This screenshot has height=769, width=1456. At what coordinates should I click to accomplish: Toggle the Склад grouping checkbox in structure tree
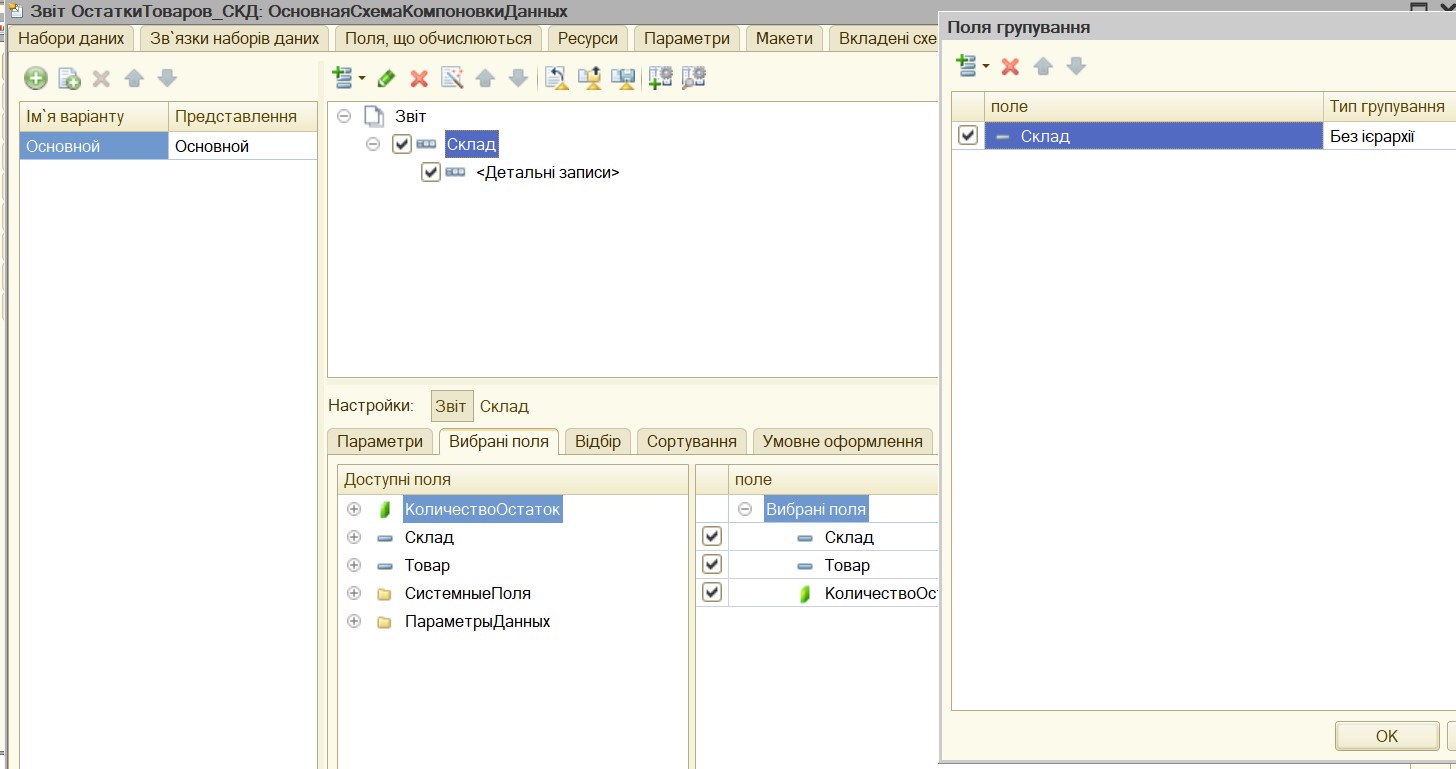click(402, 145)
